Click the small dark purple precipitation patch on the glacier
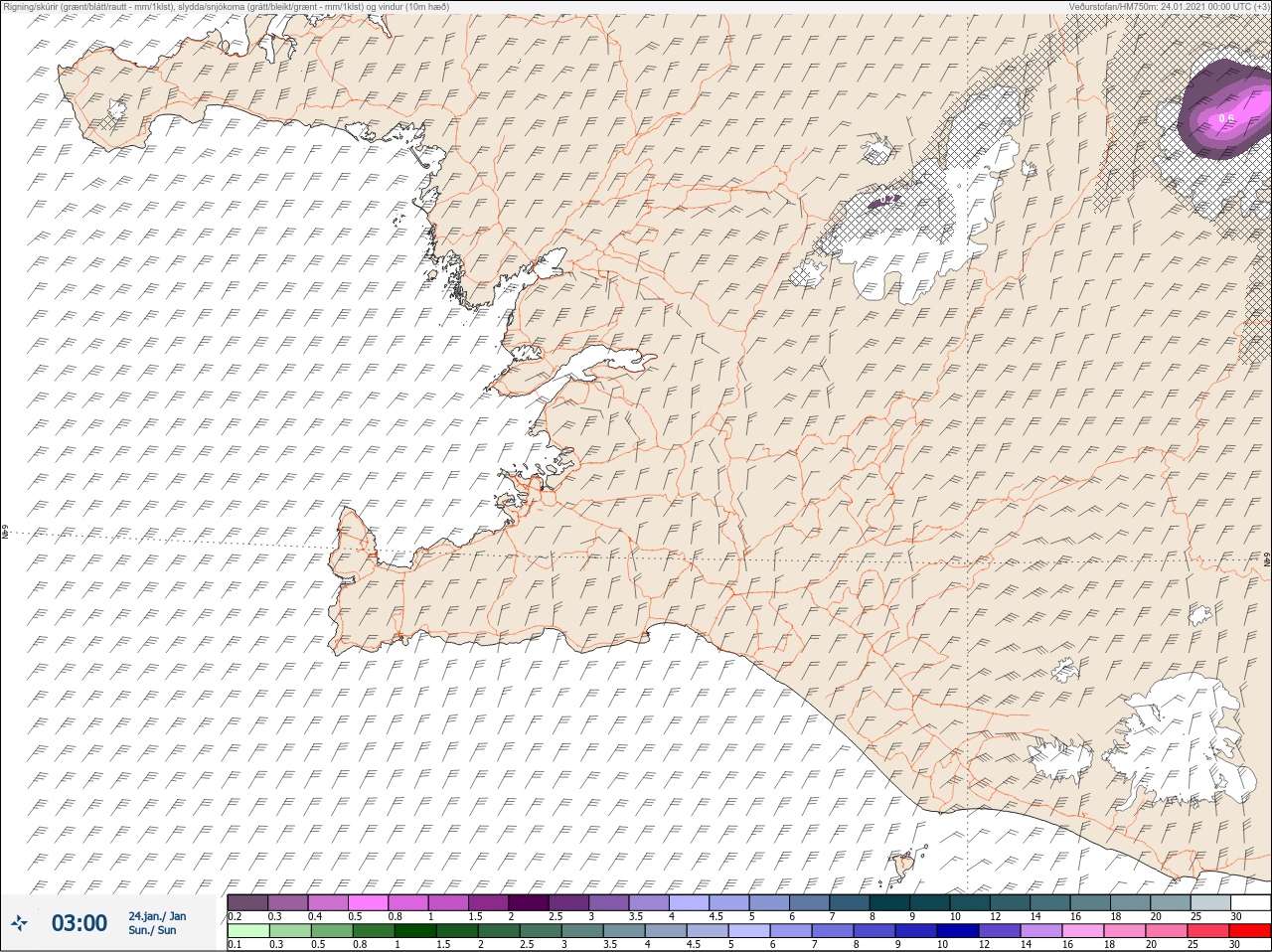 coord(884,201)
